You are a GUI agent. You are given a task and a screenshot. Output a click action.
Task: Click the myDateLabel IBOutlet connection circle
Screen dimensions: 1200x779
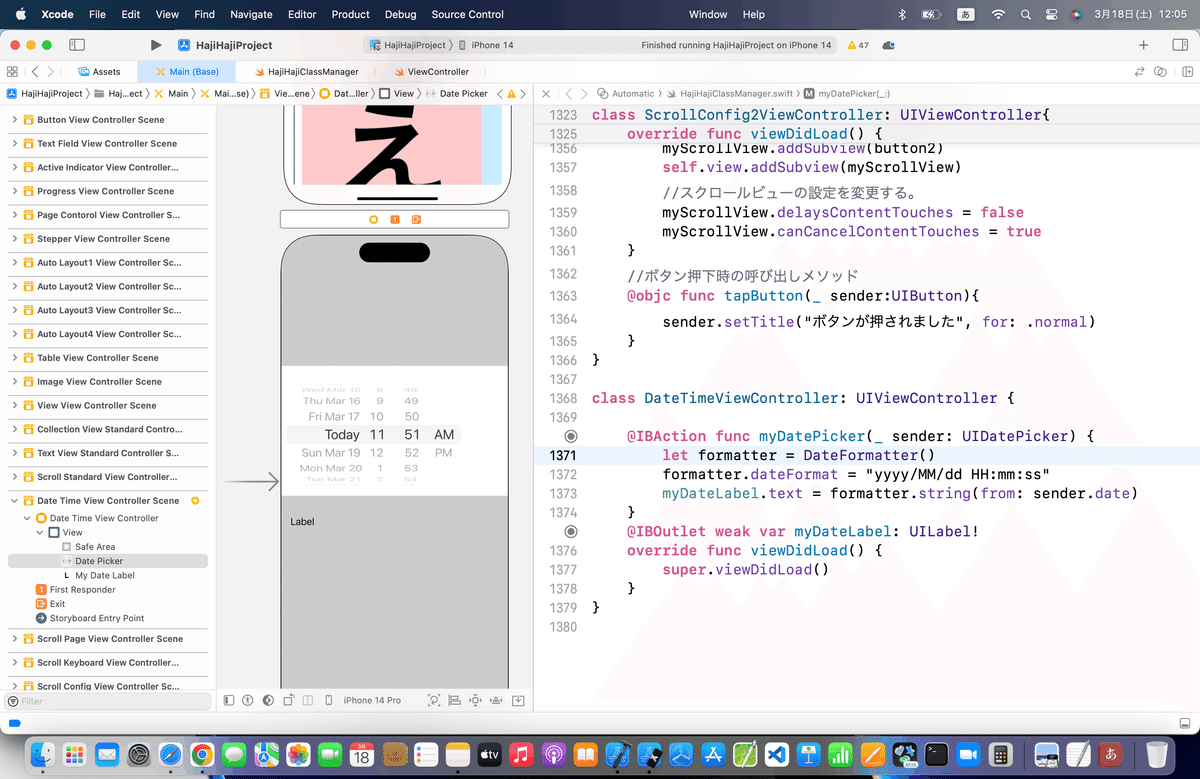pyautogui.click(x=571, y=531)
